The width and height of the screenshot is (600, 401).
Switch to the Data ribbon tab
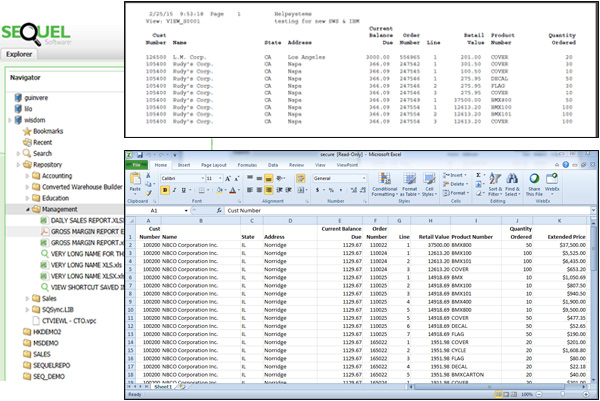click(x=273, y=165)
